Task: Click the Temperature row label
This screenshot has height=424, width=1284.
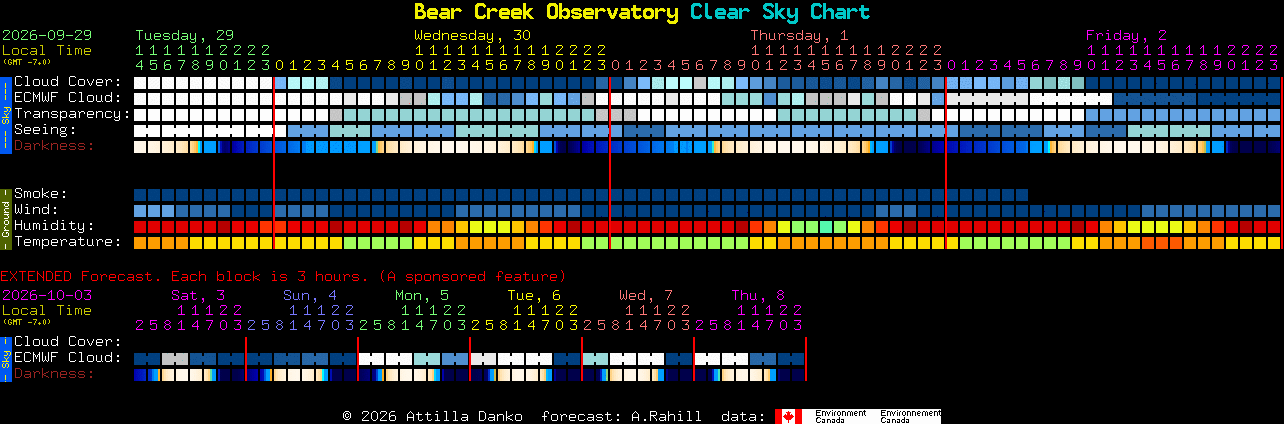Action: click(x=68, y=242)
